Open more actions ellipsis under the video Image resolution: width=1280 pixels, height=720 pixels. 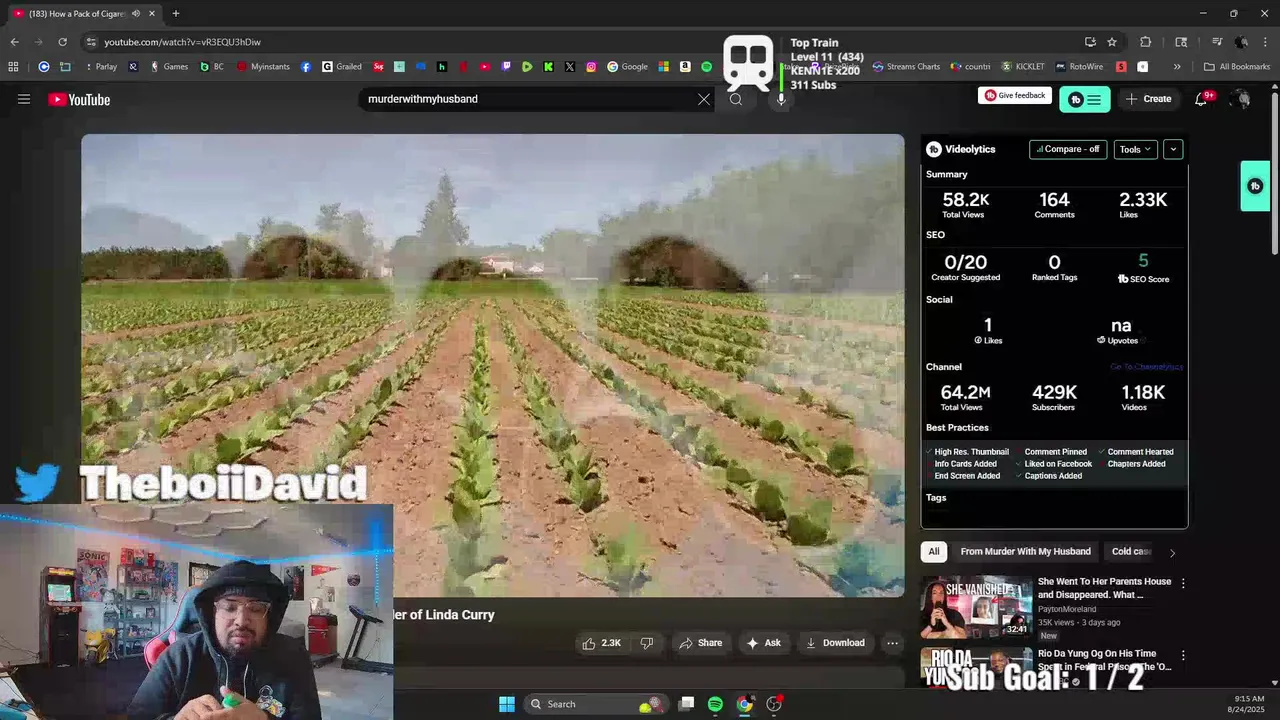pyautogui.click(x=892, y=643)
